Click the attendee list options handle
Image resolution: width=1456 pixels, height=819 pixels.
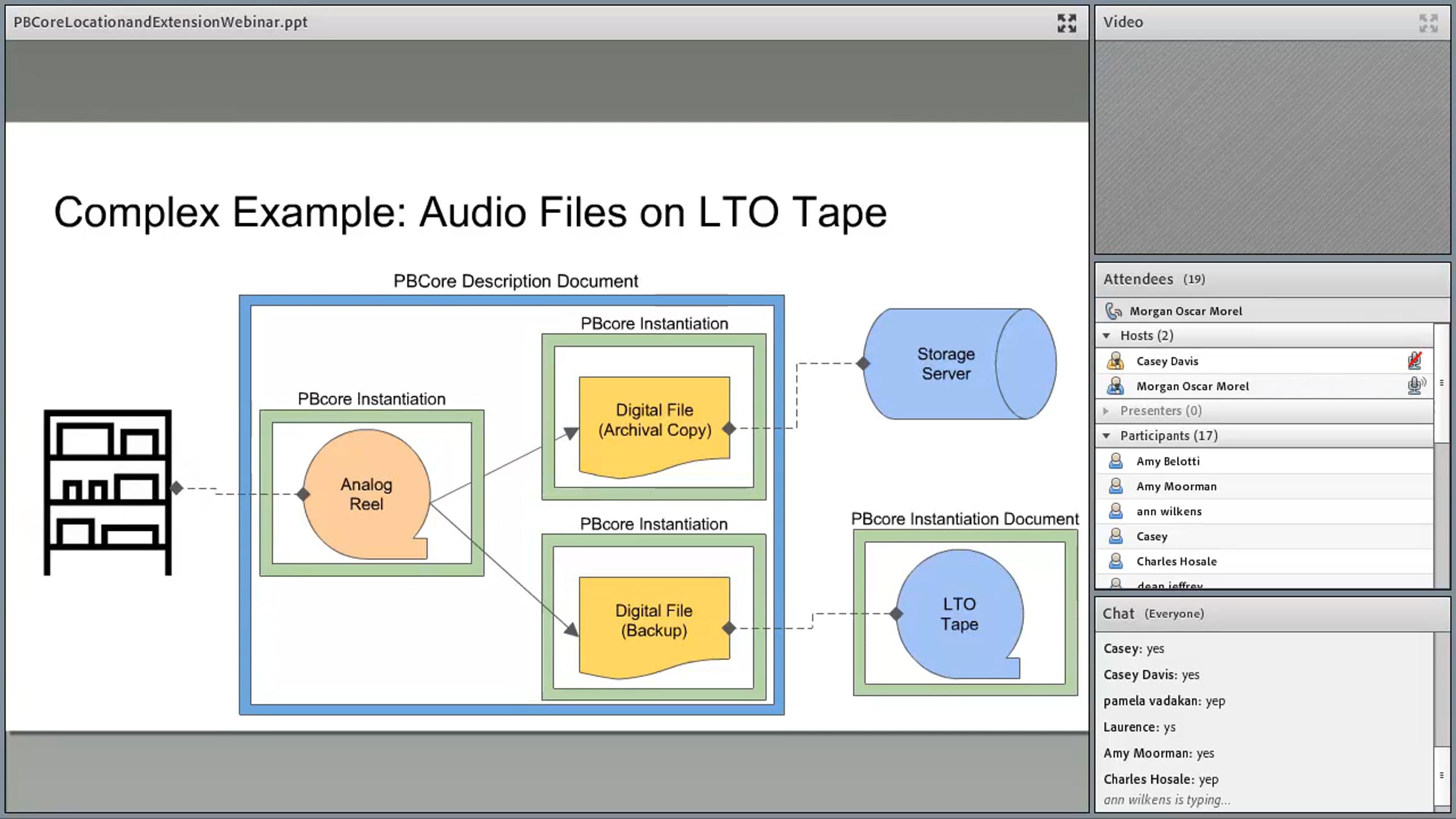(x=1441, y=383)
